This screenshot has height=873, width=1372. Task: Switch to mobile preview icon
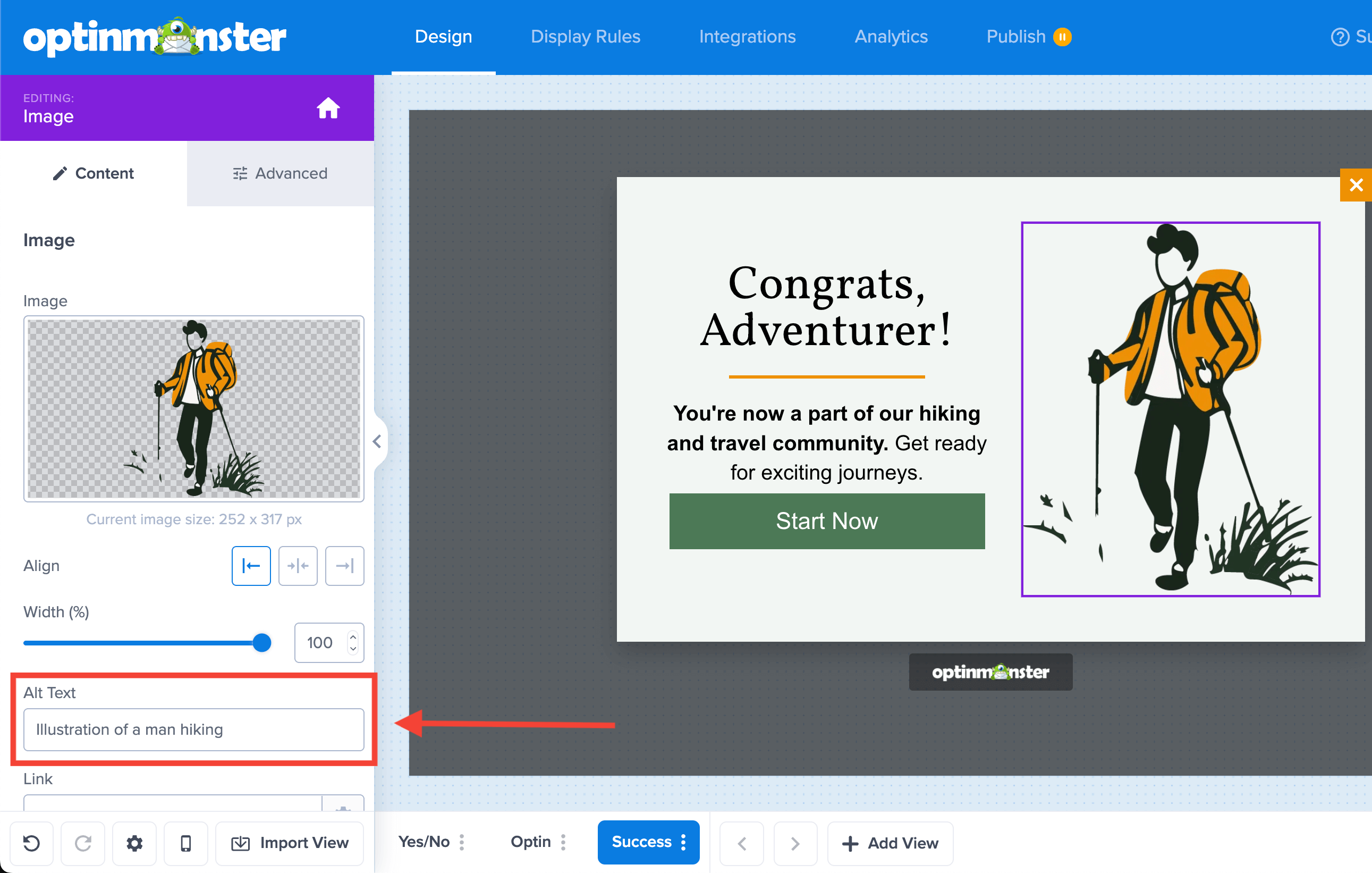tap(186, 843)
